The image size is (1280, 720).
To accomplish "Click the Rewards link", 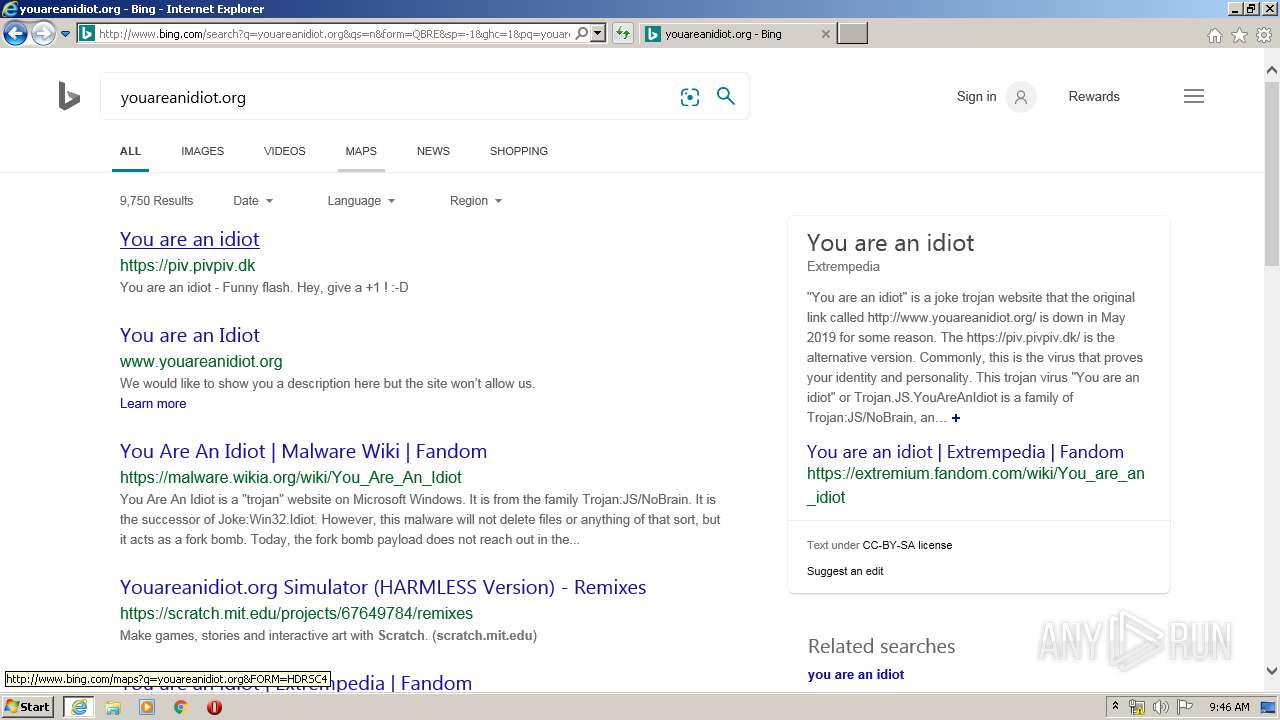I will pyautogui.click(x=1094, y=97).
